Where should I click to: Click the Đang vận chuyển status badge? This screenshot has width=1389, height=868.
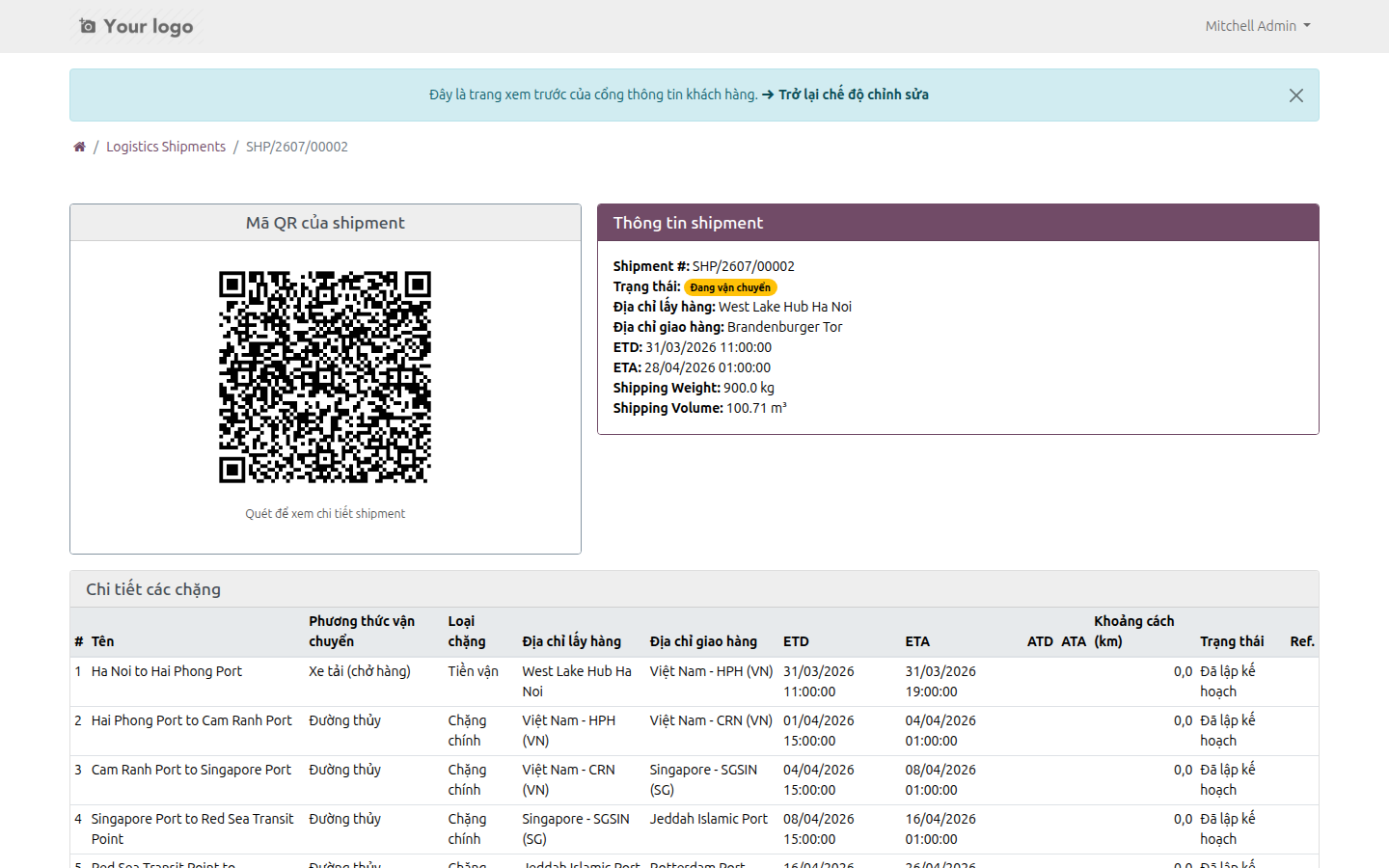pos(730,287)
